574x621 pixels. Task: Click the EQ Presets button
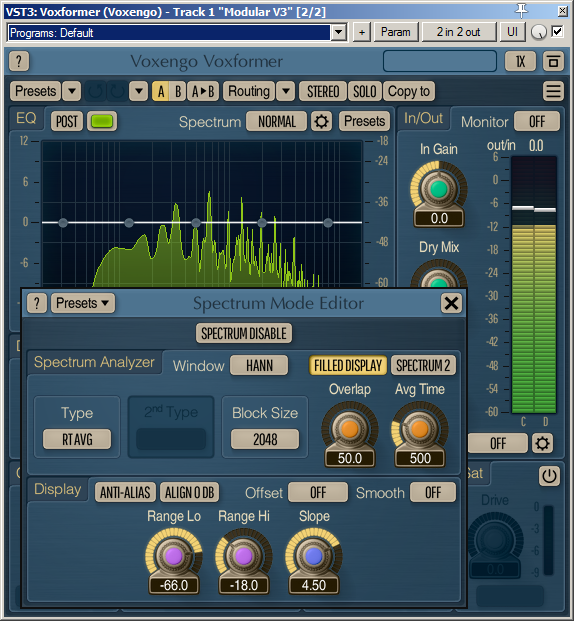pyautogui.click(x=364, y=121)
